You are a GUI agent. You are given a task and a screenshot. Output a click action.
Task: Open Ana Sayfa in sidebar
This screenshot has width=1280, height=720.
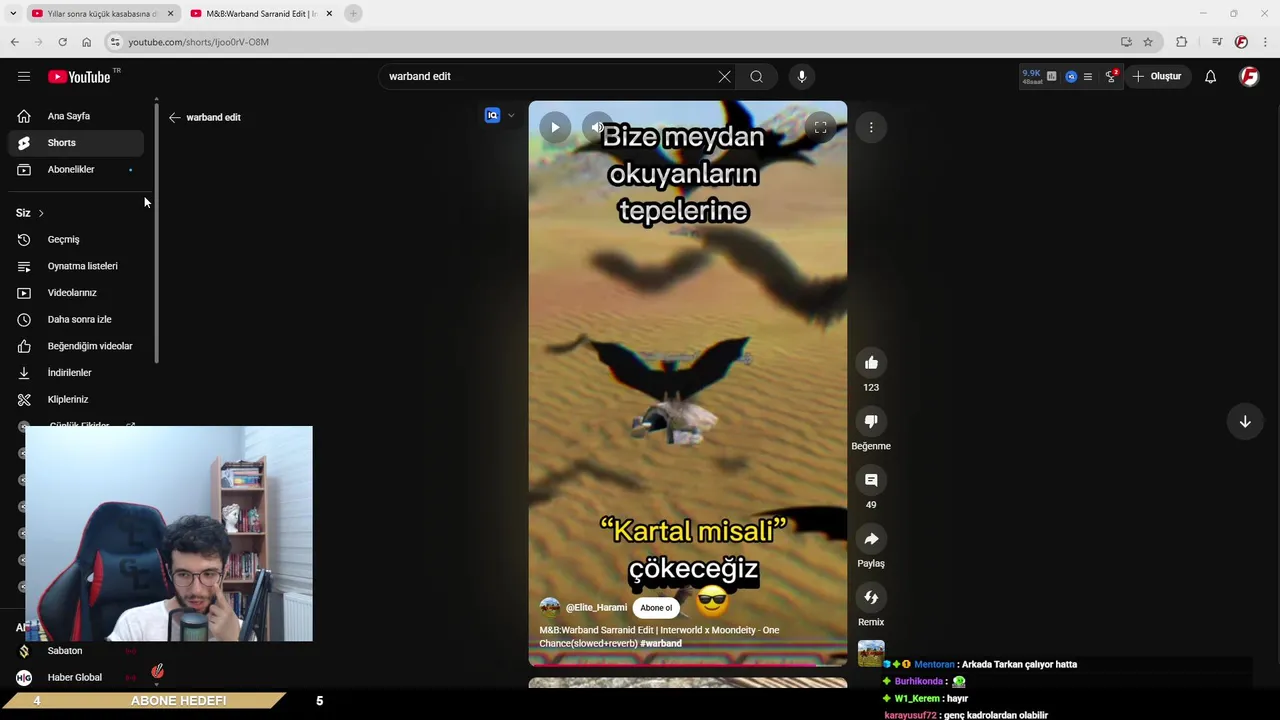tap(76, 116)
